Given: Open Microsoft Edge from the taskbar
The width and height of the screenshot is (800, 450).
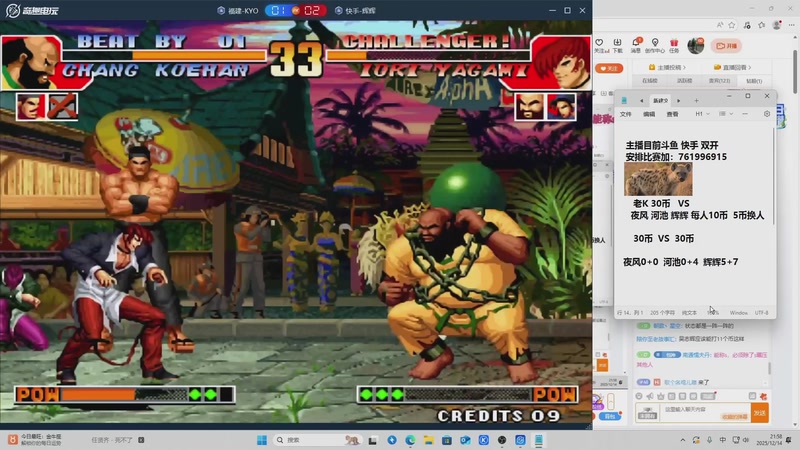Looking at the screenshot, I should click(410, 440).
